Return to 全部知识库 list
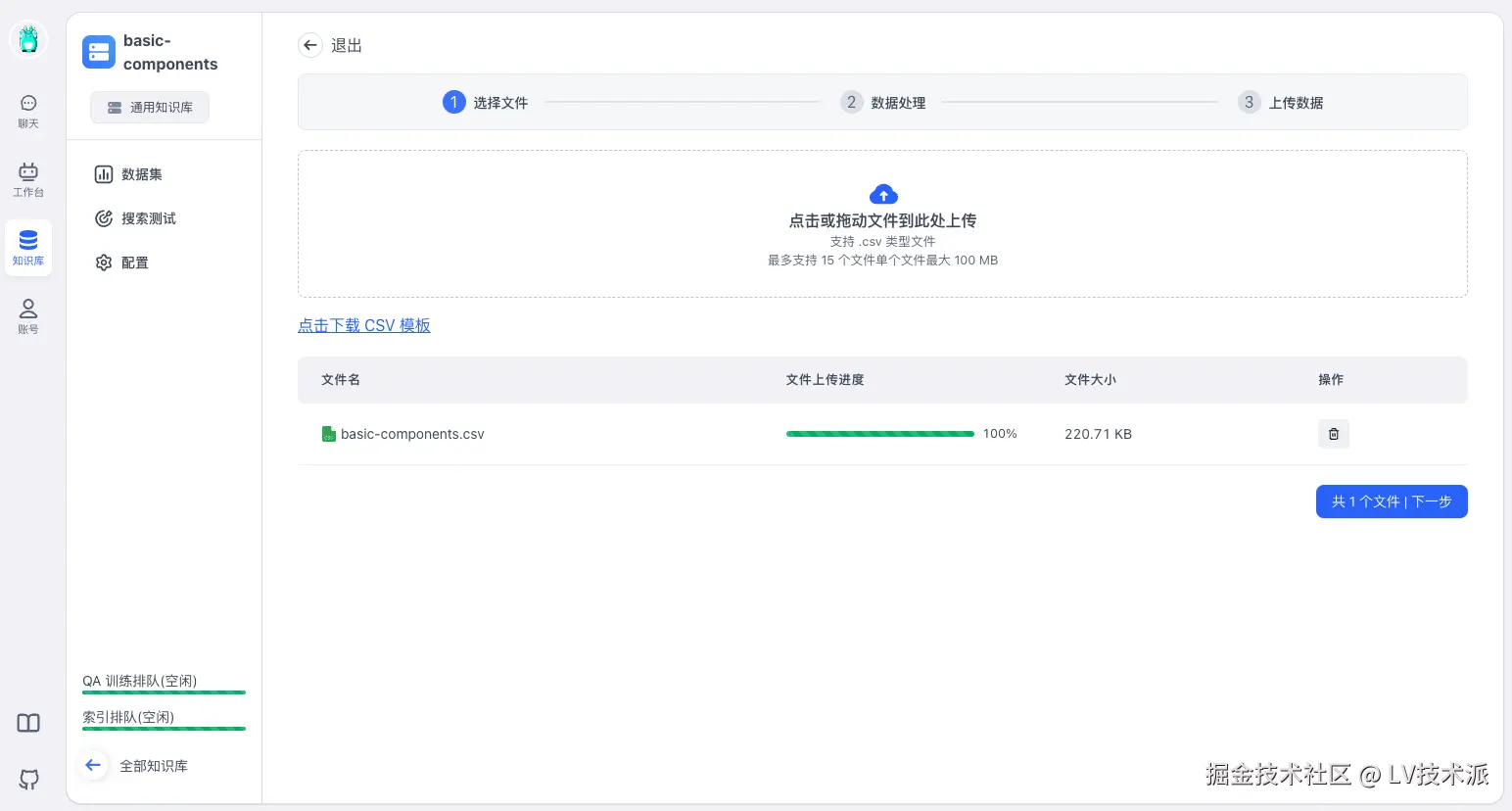This screenshot has width=1512, height=811. pyautogui.click(x=153, y=766)
